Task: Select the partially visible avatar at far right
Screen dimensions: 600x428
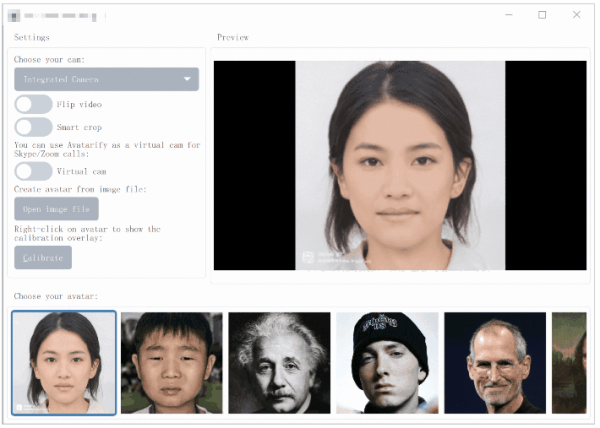Action: coord(569,362)
